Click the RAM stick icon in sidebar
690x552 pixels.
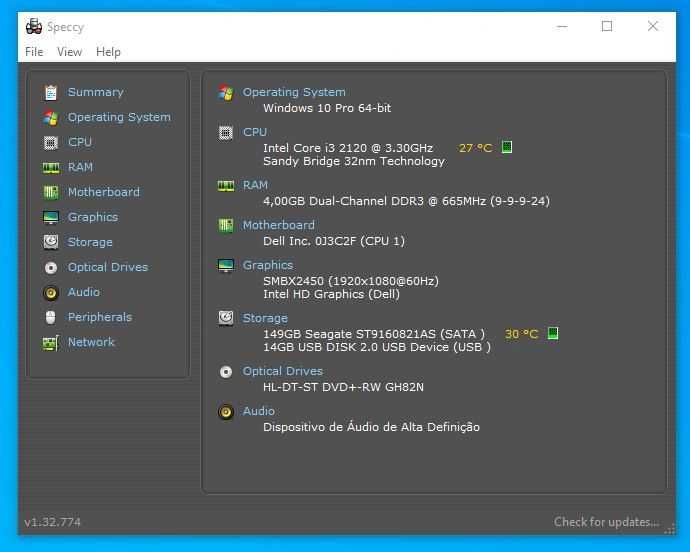51,168
